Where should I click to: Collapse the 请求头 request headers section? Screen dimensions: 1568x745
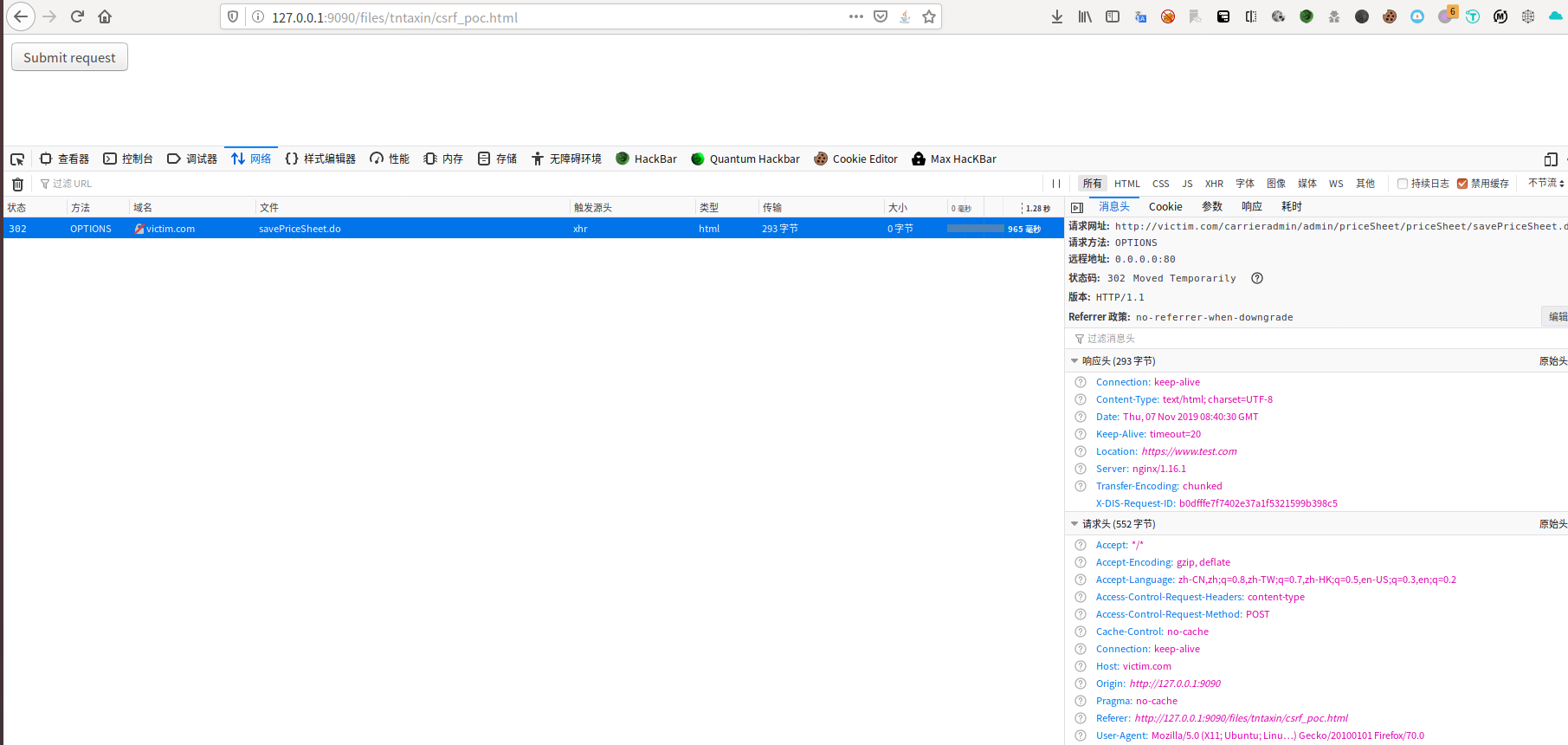point(1074,524)
